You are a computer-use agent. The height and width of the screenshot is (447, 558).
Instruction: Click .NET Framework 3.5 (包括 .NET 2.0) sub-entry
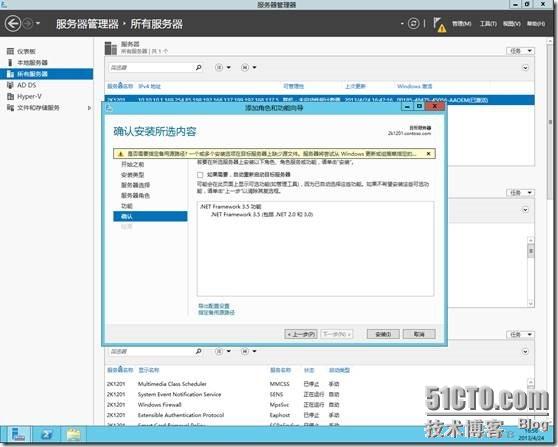(x=262, y=214)
